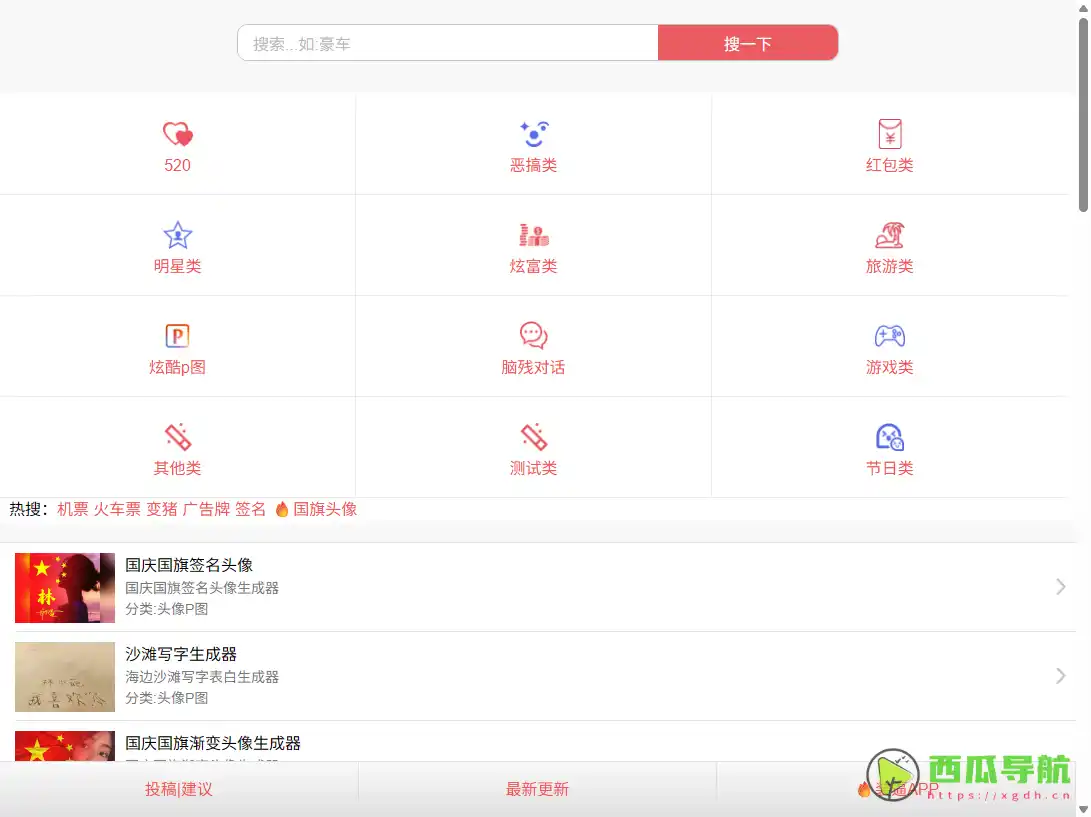Open the 炫酷p图 P-badge icon
The height and width of the screenshot is (817, 1091).
pos(177,336)
